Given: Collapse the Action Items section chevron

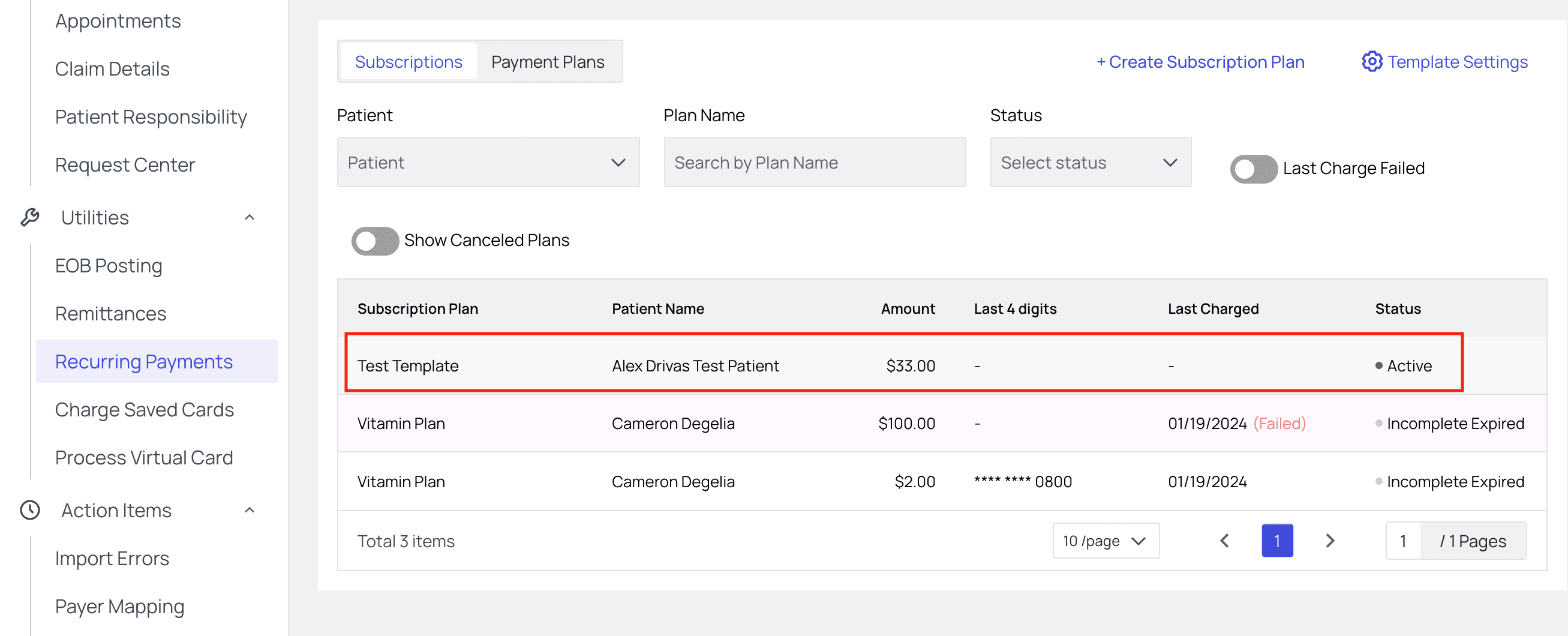Looking at the screenshot, I should 250,510.
